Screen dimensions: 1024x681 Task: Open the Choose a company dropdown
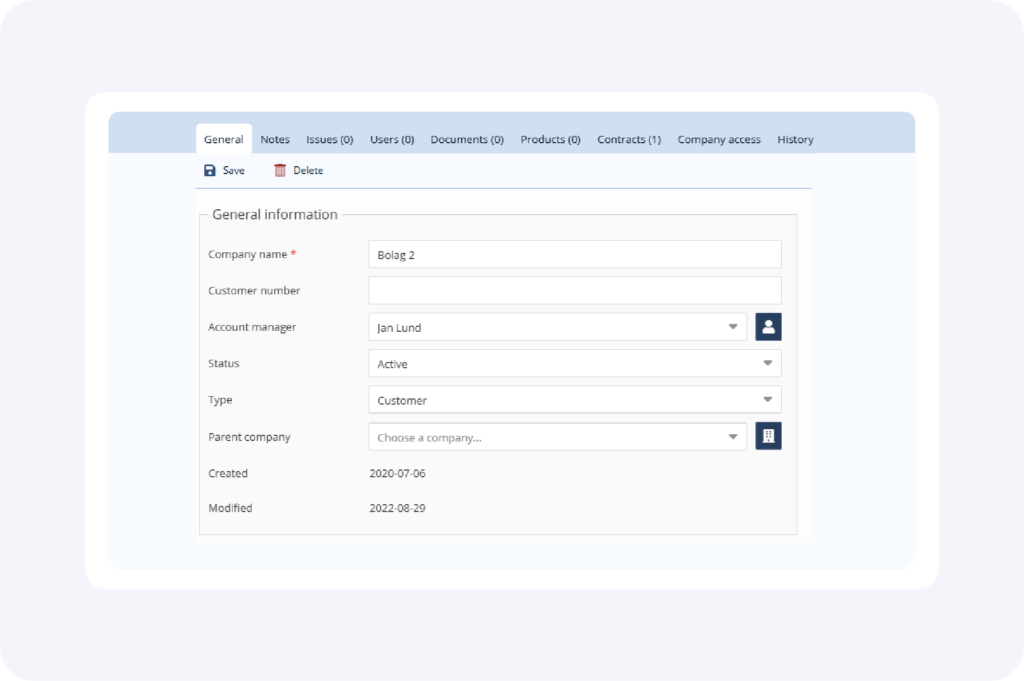point(557,437)
